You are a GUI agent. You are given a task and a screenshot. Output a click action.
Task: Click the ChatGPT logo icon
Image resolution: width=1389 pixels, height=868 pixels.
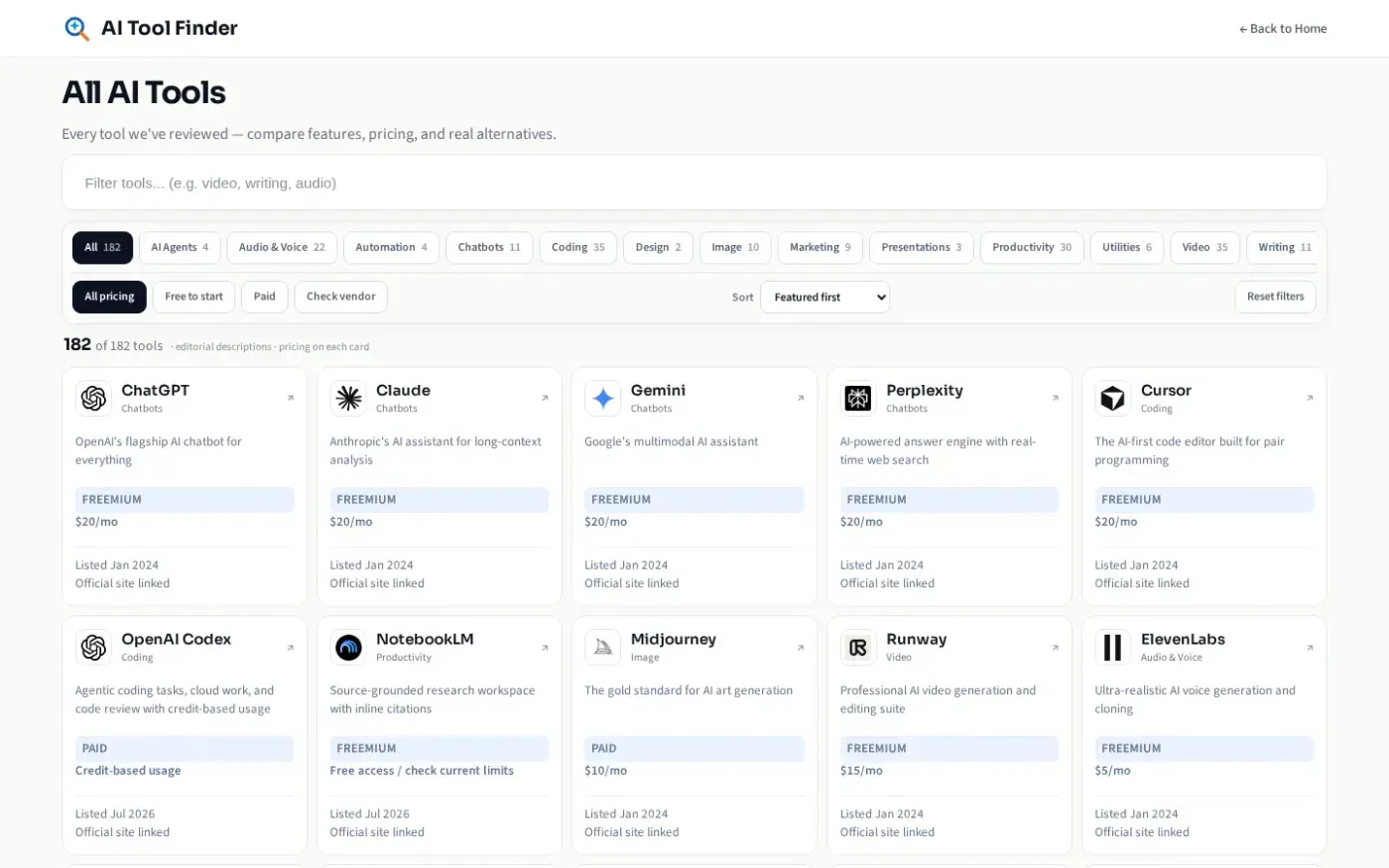93,399
